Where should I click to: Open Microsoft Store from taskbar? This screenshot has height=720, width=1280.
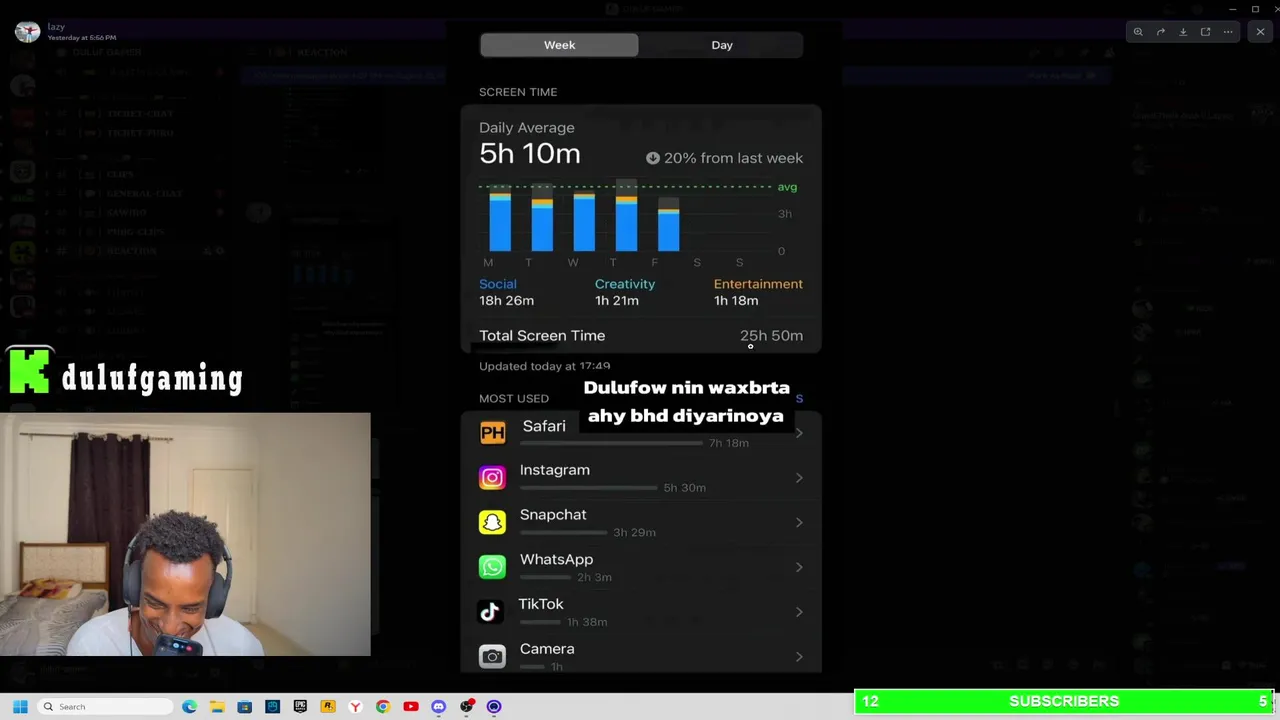point(244,707)
